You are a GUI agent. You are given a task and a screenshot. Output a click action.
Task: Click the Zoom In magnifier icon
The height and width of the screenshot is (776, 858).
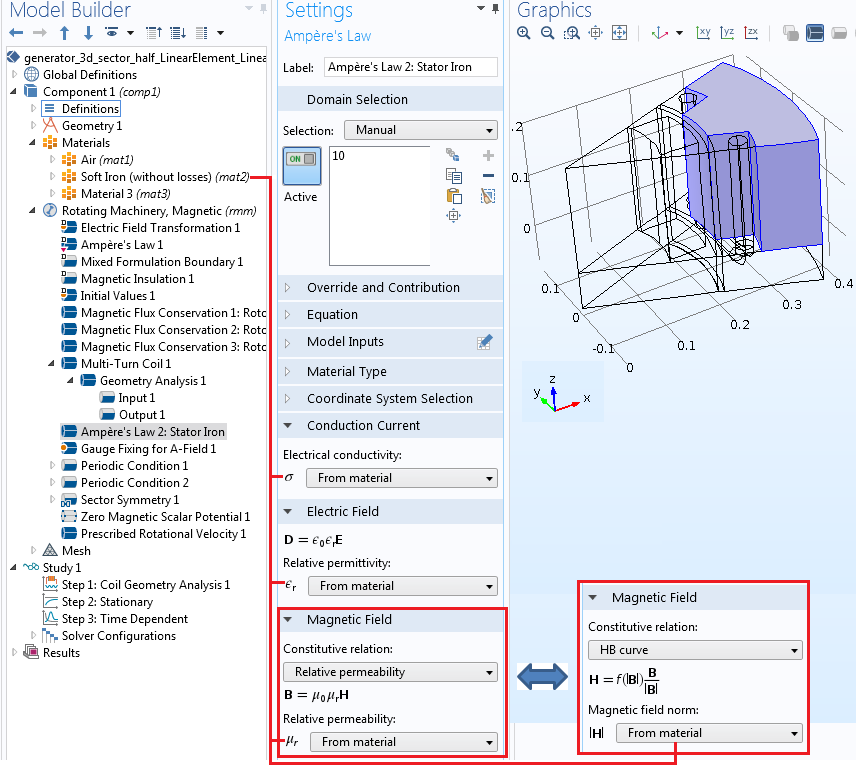click(x=524, y=33)
